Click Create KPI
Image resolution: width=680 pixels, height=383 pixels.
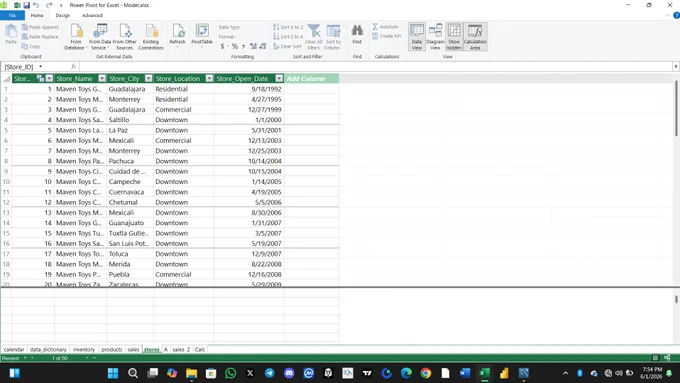coord(386,36)
